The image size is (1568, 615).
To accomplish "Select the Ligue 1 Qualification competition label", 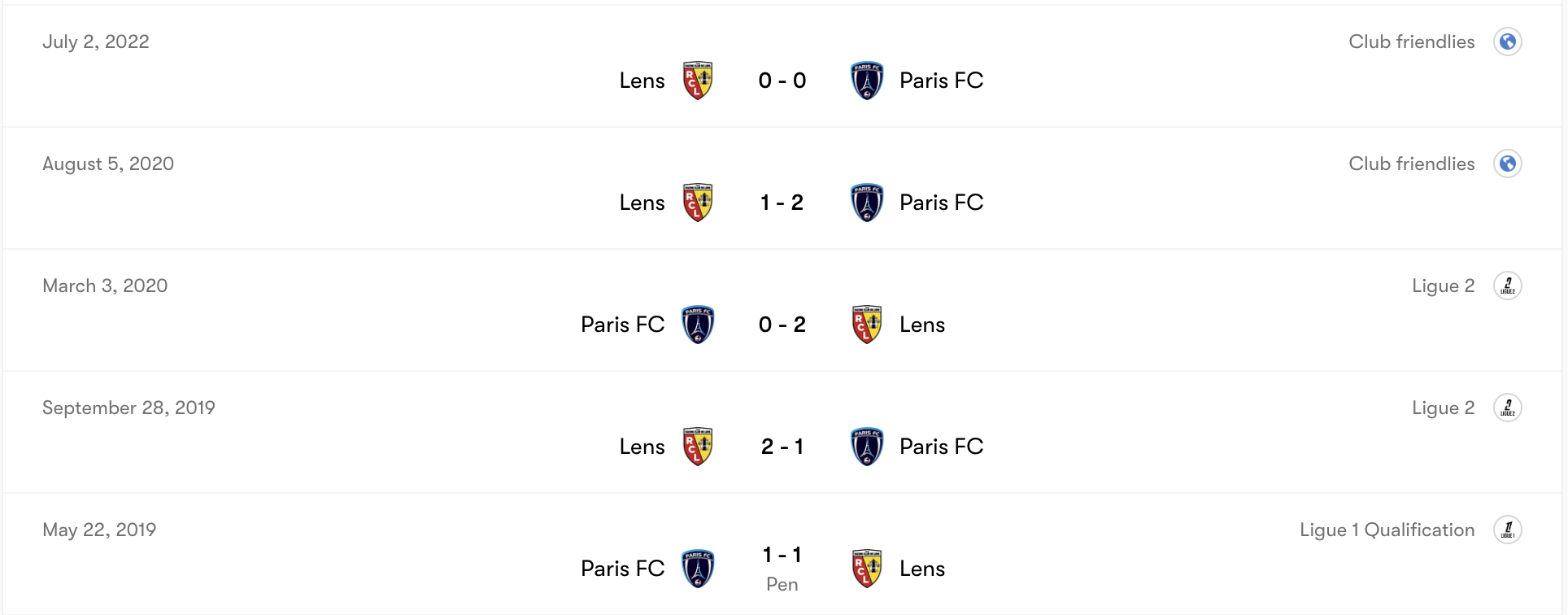I will tap(1387, 530).
